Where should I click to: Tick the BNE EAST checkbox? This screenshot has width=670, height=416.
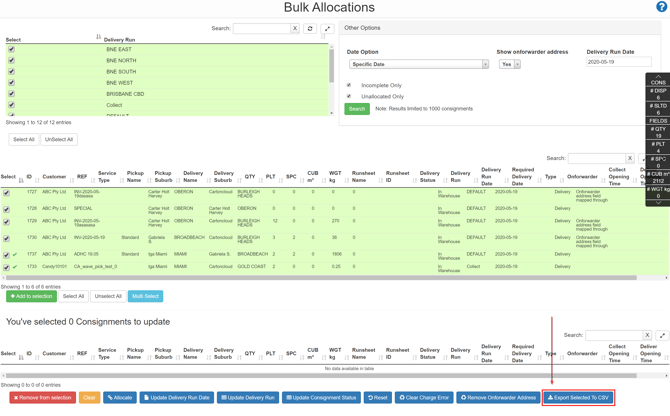[x=12, y=49]
